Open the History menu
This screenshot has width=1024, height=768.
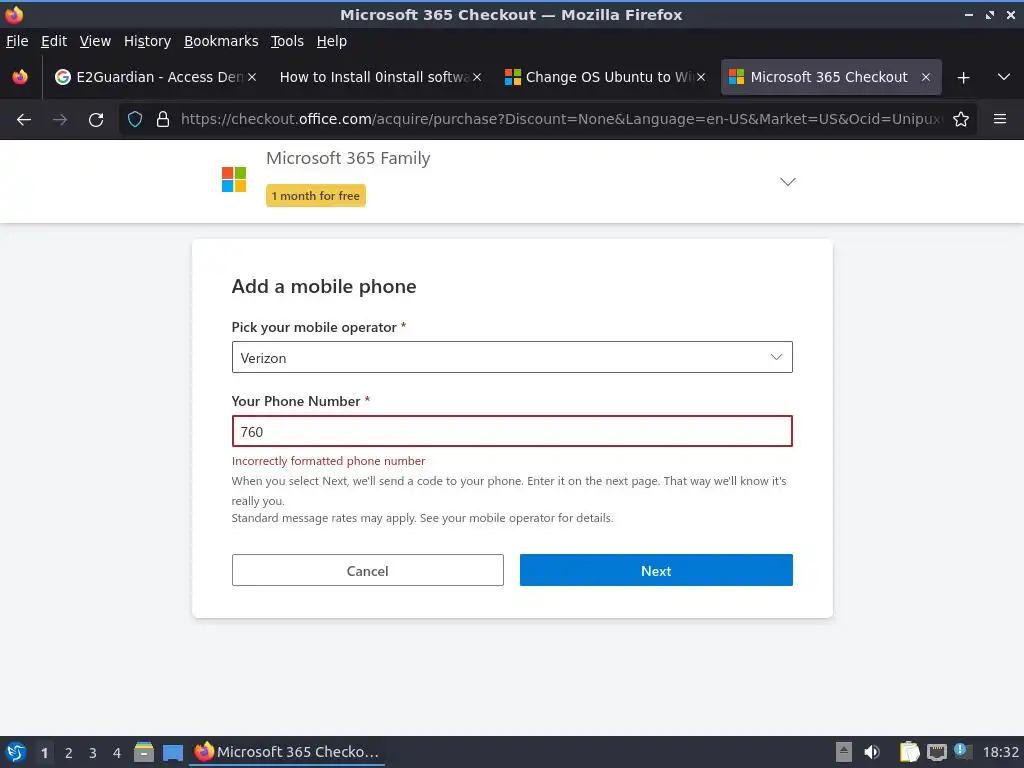coord(147,41)
